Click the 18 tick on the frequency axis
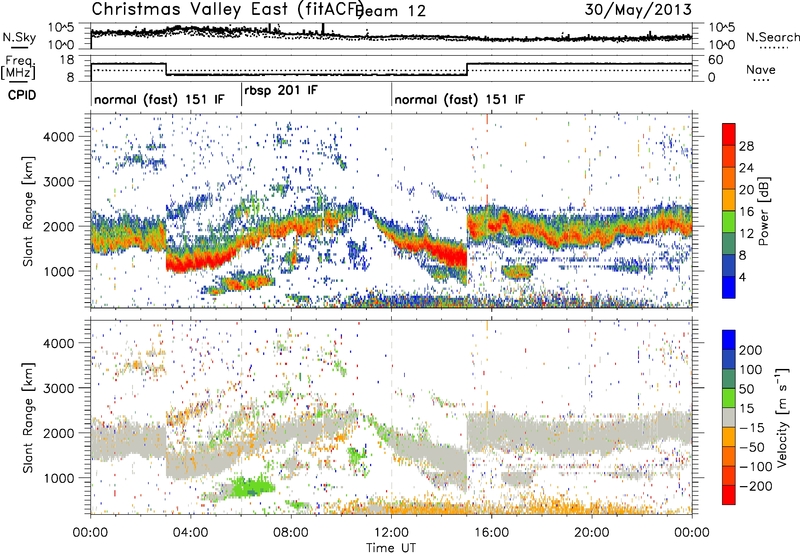The height and width of the screenshot is (554, 800). point(67,60)
